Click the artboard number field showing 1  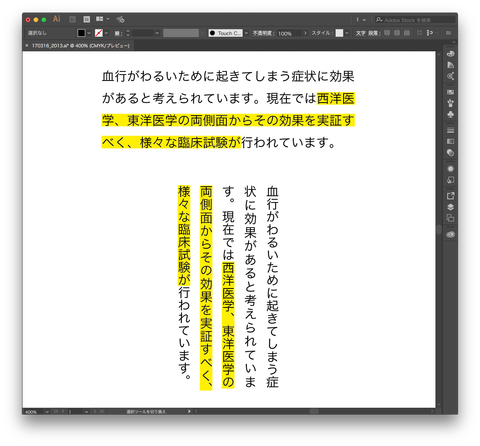point(75,412)
